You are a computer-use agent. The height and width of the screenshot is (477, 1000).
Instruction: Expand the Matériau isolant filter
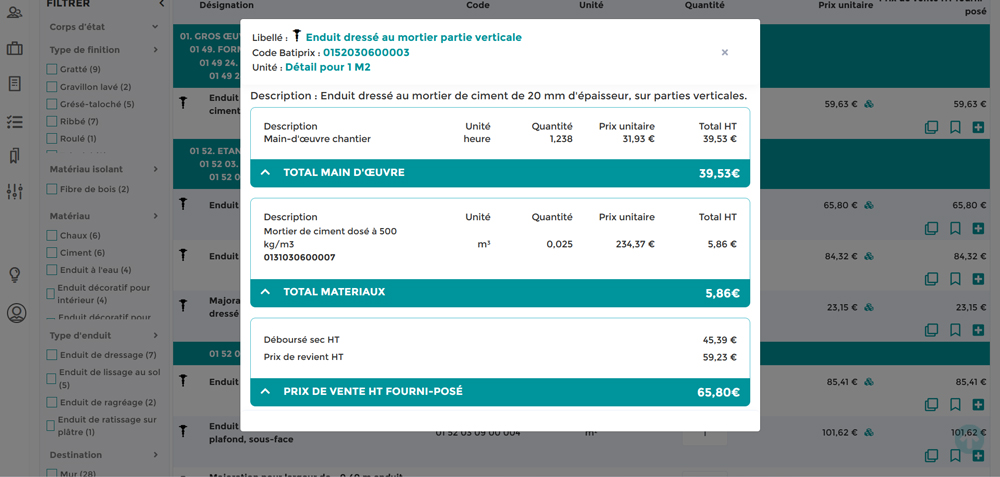tap(155, 169)
